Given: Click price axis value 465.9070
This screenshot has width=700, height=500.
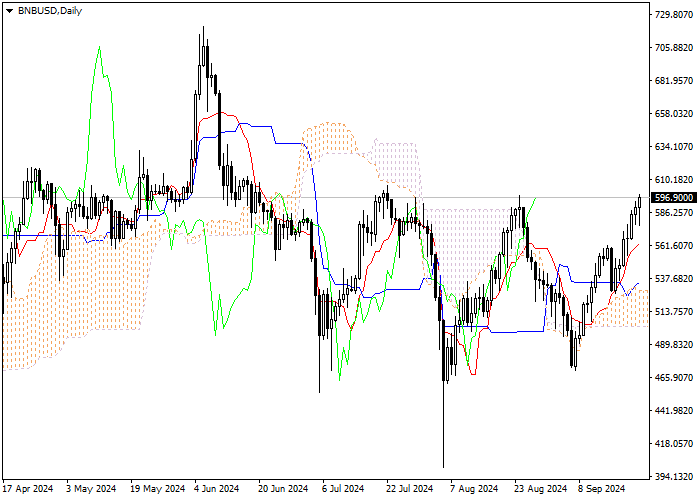Looking at the screenshot, I should [674, 378].
